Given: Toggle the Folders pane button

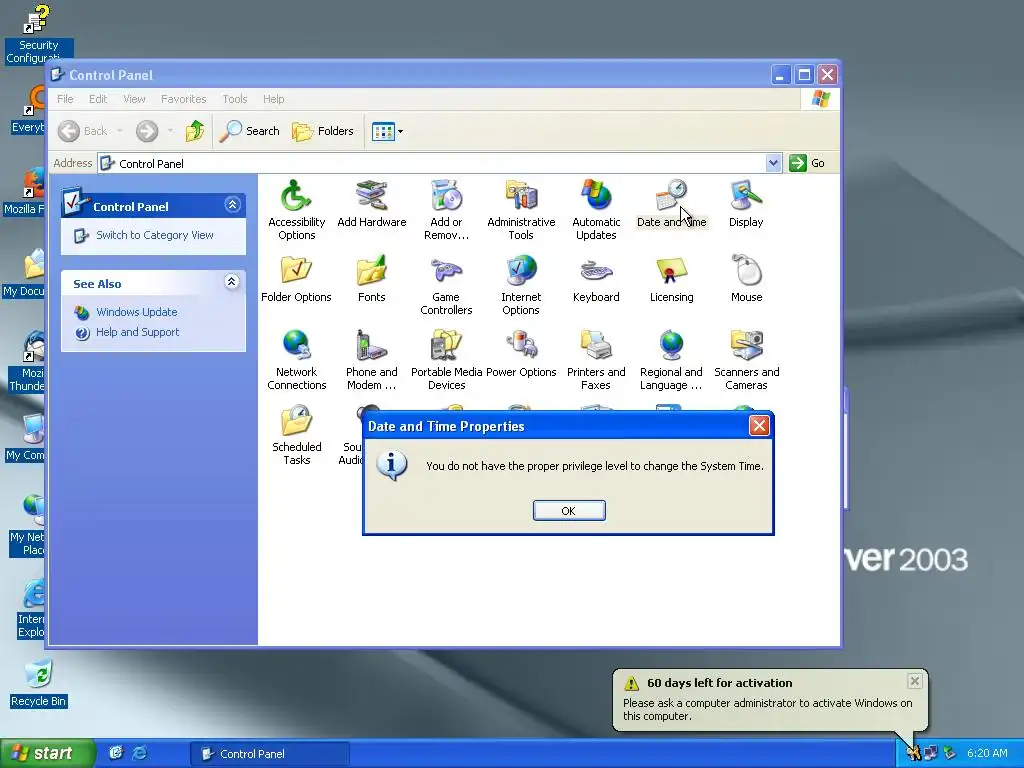Looking at the screenshot, I should click(323, 131).
